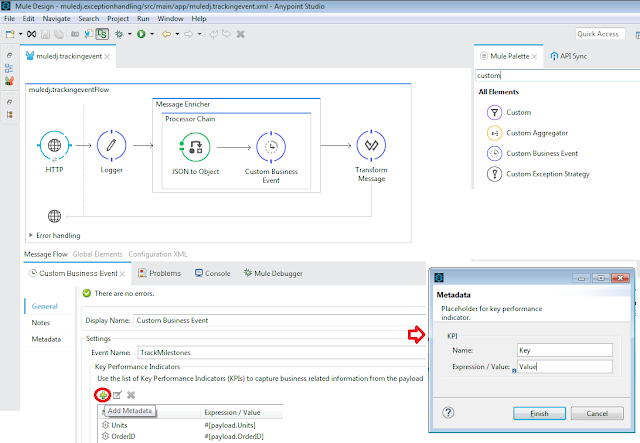This screenshot has width=640, height=443.
Task: Select the Metadata section in properties
Action: (46, 339)
